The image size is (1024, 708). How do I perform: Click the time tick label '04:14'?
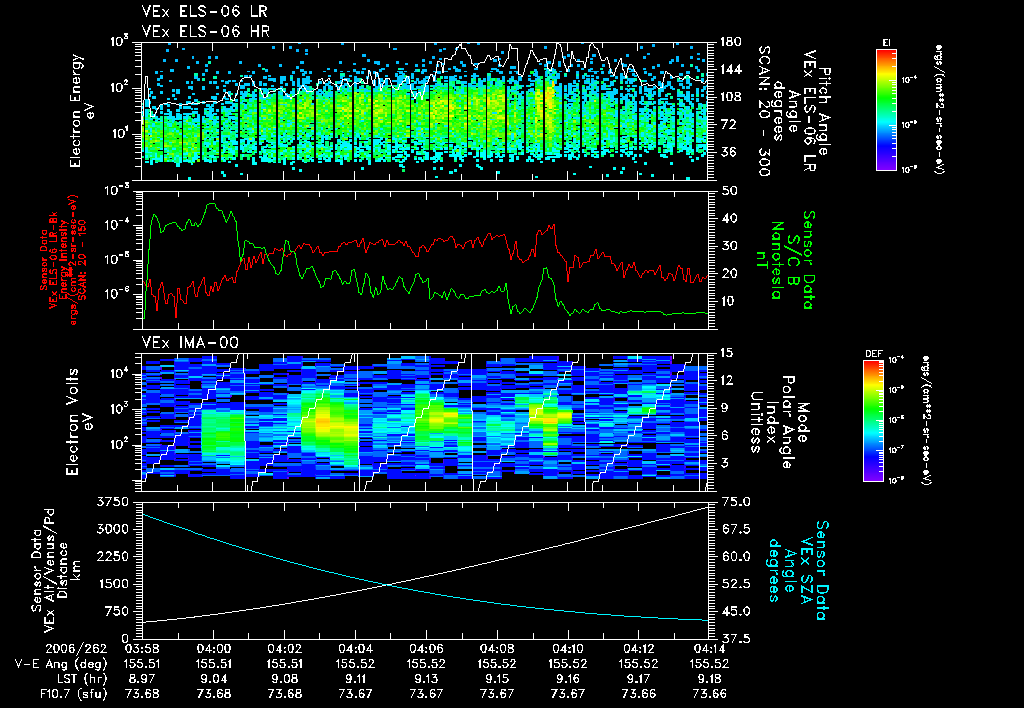coord(709,649)
